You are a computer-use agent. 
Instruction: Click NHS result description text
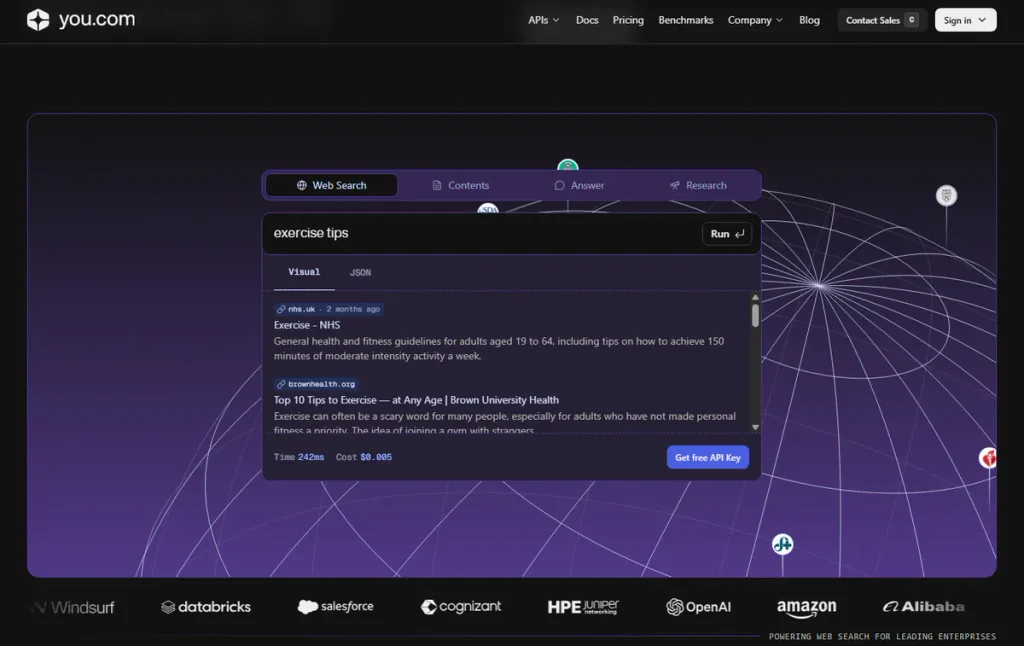[x=499, y=349]
